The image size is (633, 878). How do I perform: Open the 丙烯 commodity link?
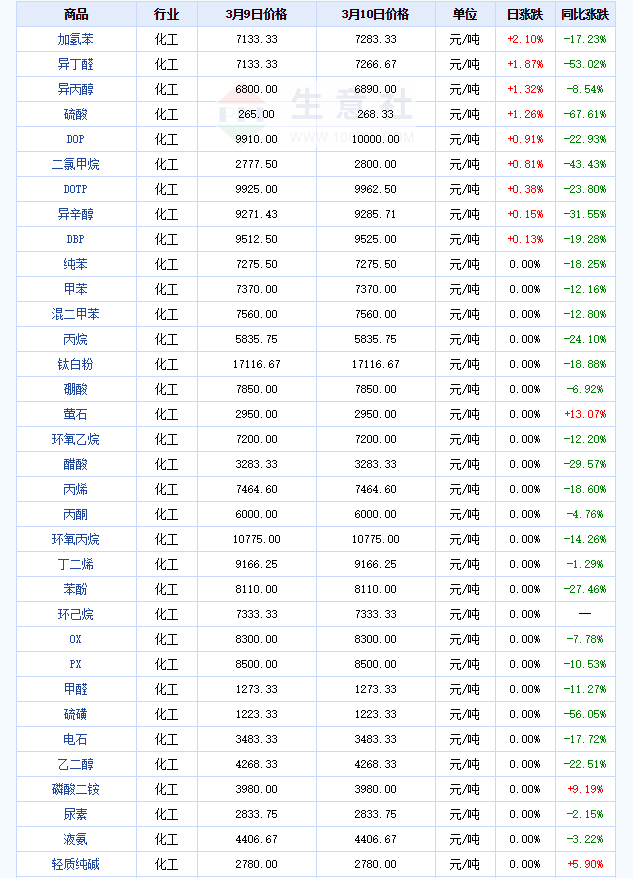coord(76,489)
